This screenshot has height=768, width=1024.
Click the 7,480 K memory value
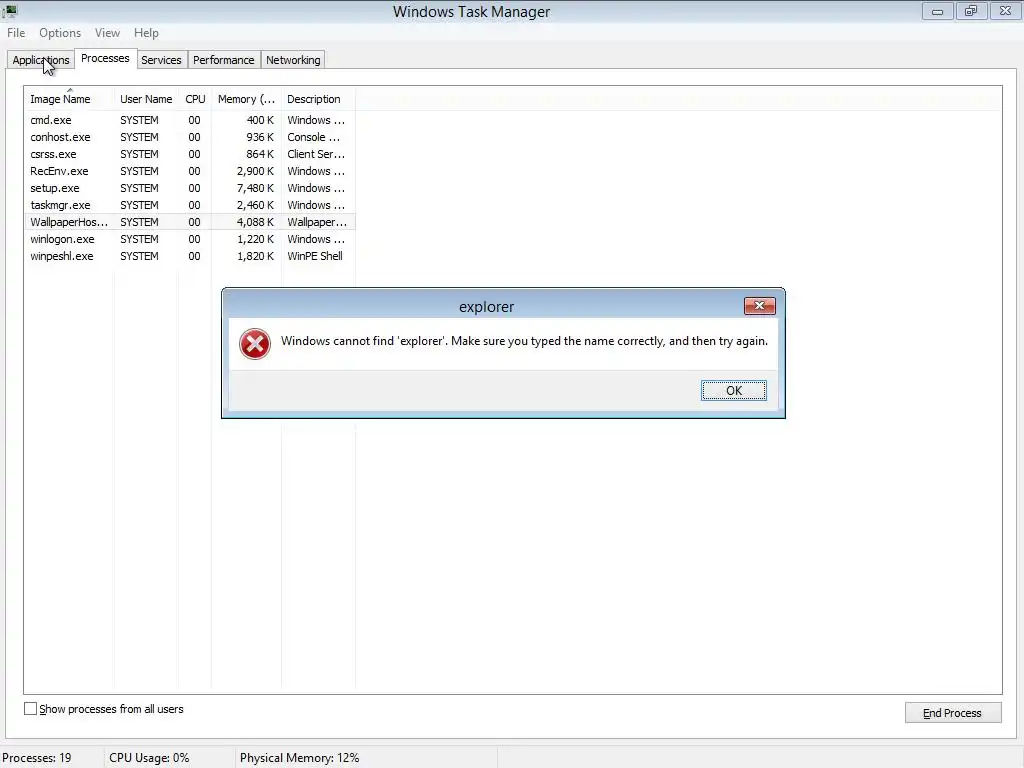255,188
